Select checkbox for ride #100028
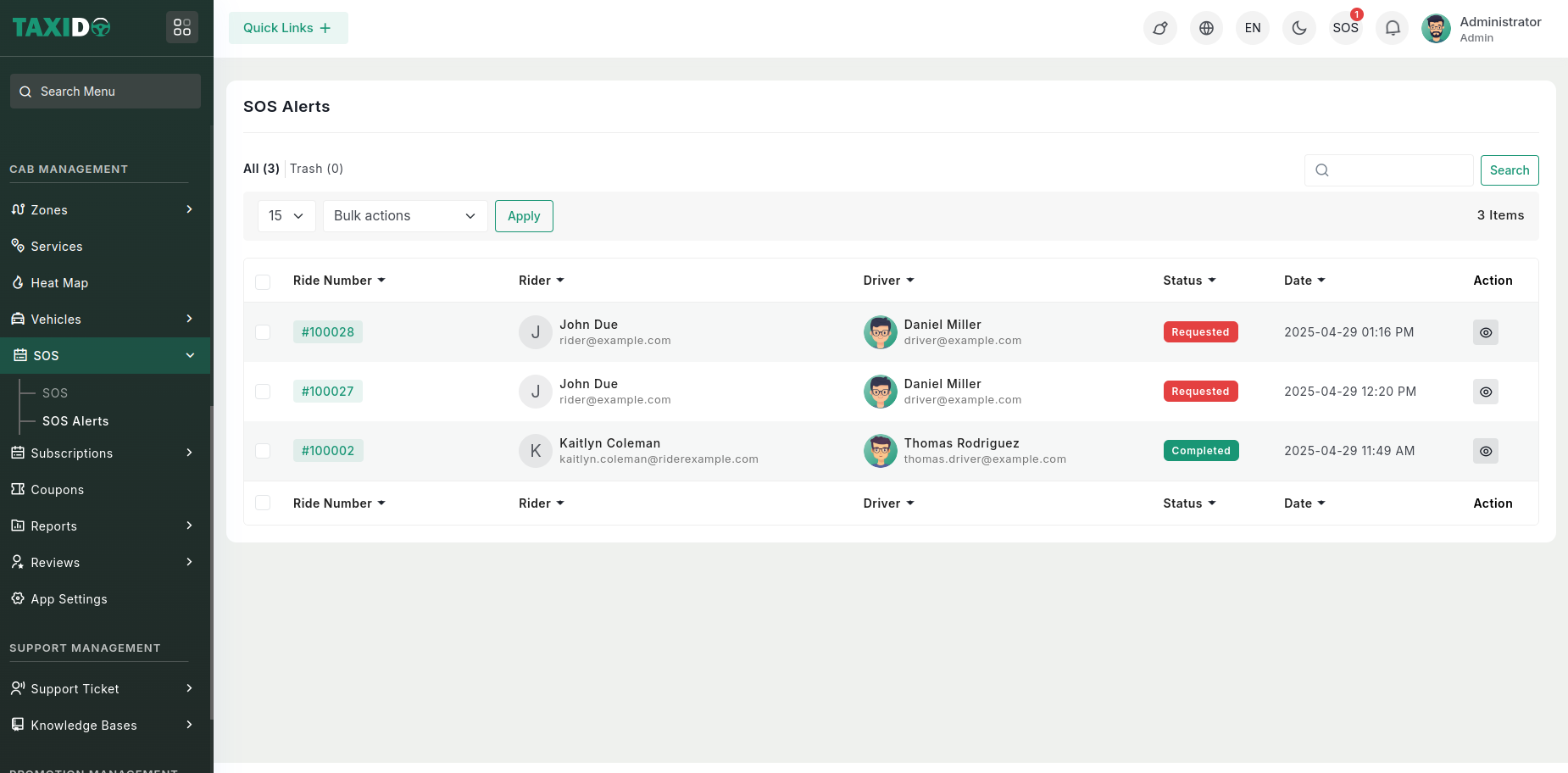The width and height of the screenshot is (1568, 773). coord(263,332)
